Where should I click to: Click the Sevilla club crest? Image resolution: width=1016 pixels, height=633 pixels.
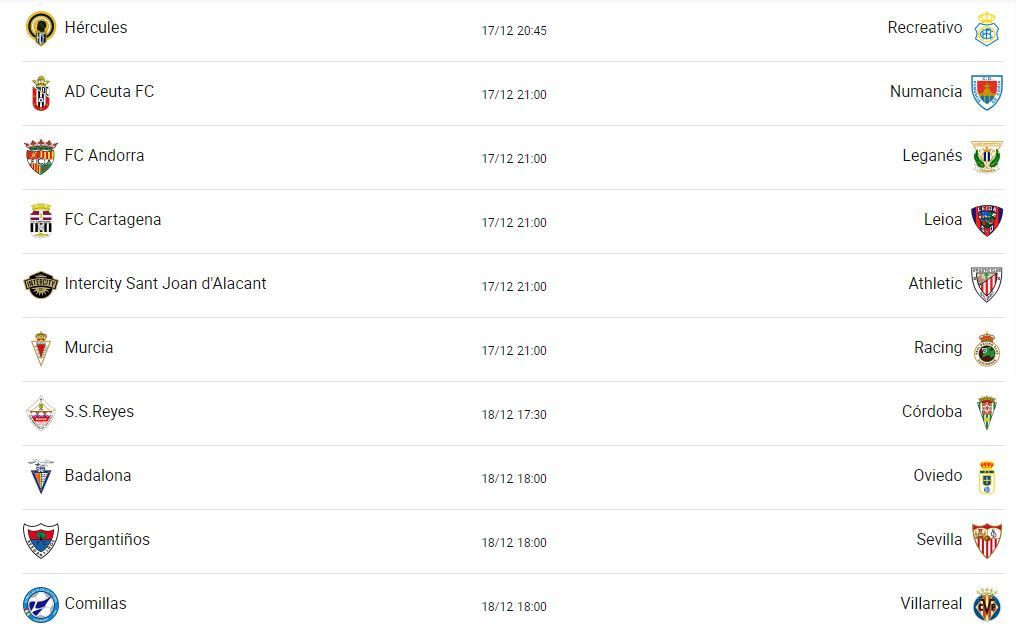986,540
